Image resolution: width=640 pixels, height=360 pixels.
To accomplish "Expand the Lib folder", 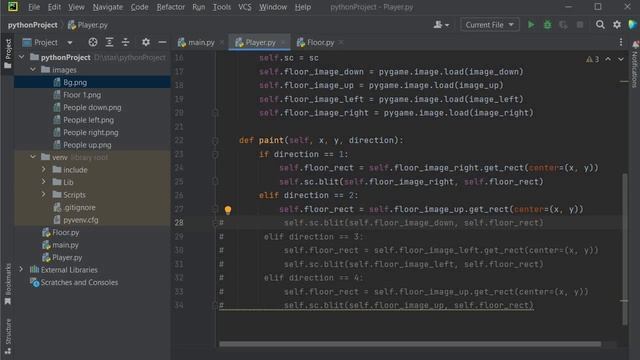I will [x=44, y=182].
